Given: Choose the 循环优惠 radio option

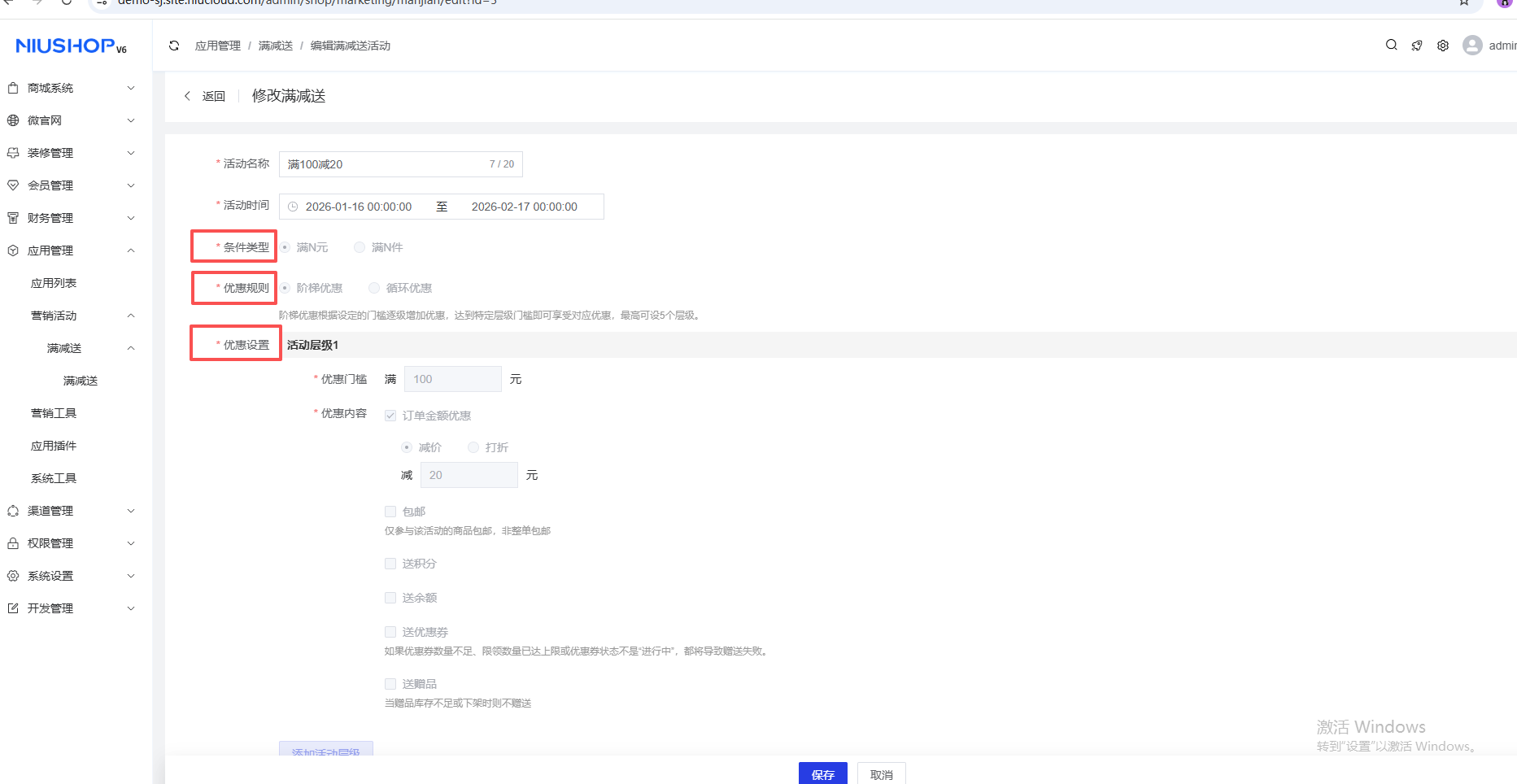Looking at the screenshot, I should click(x=374, y=288).
